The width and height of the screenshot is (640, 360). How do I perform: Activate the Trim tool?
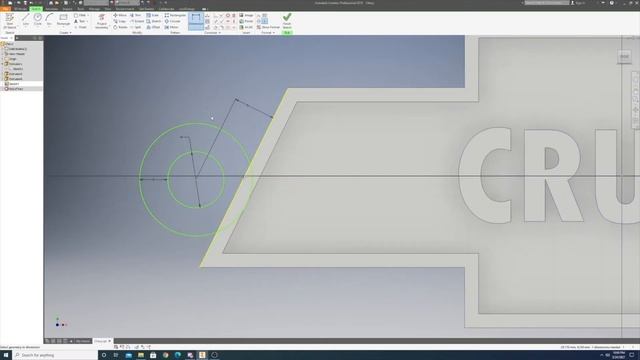[x=136, y=15]
